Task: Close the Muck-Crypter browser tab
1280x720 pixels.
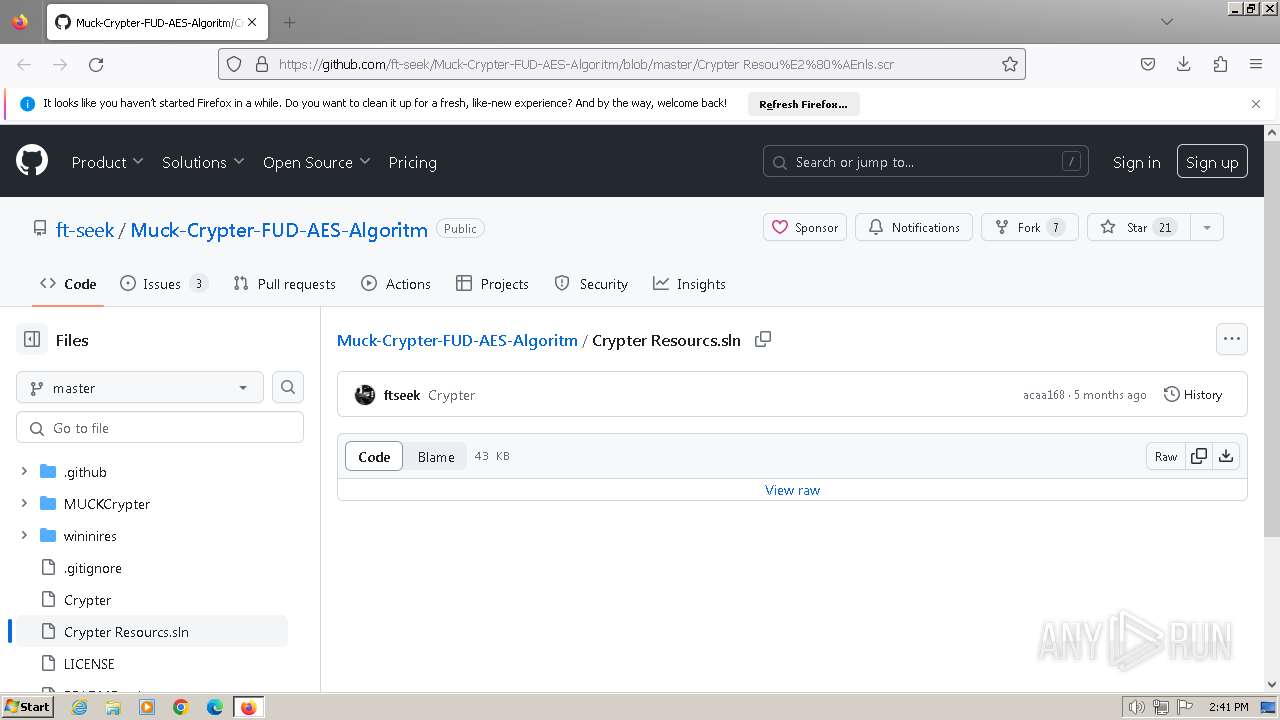Action: (251, 22)
